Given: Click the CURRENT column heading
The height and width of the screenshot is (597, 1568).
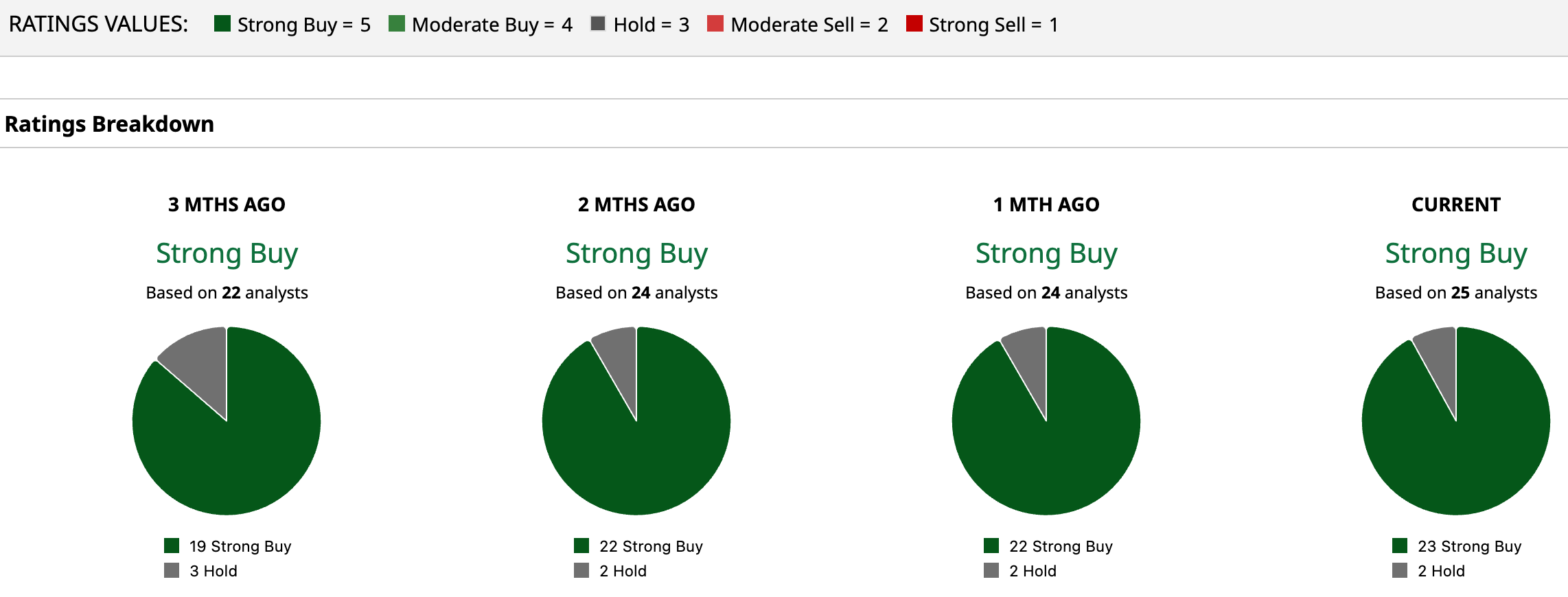Looking at the screenshot, I should pyautogui.click(x=1456, y=204).
